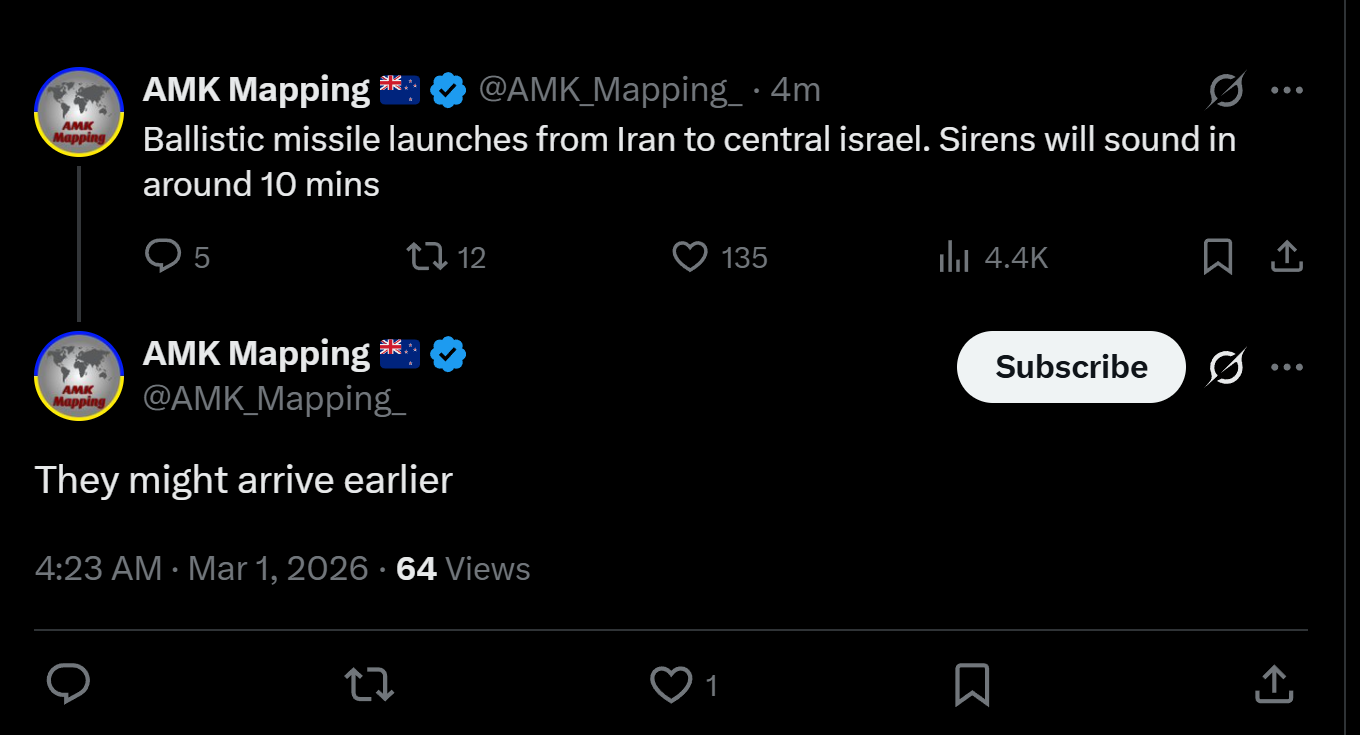This screenshot has width=1360, height=735.
Task: Open Grok icon on first post
Action: (x=1226, y=91)
